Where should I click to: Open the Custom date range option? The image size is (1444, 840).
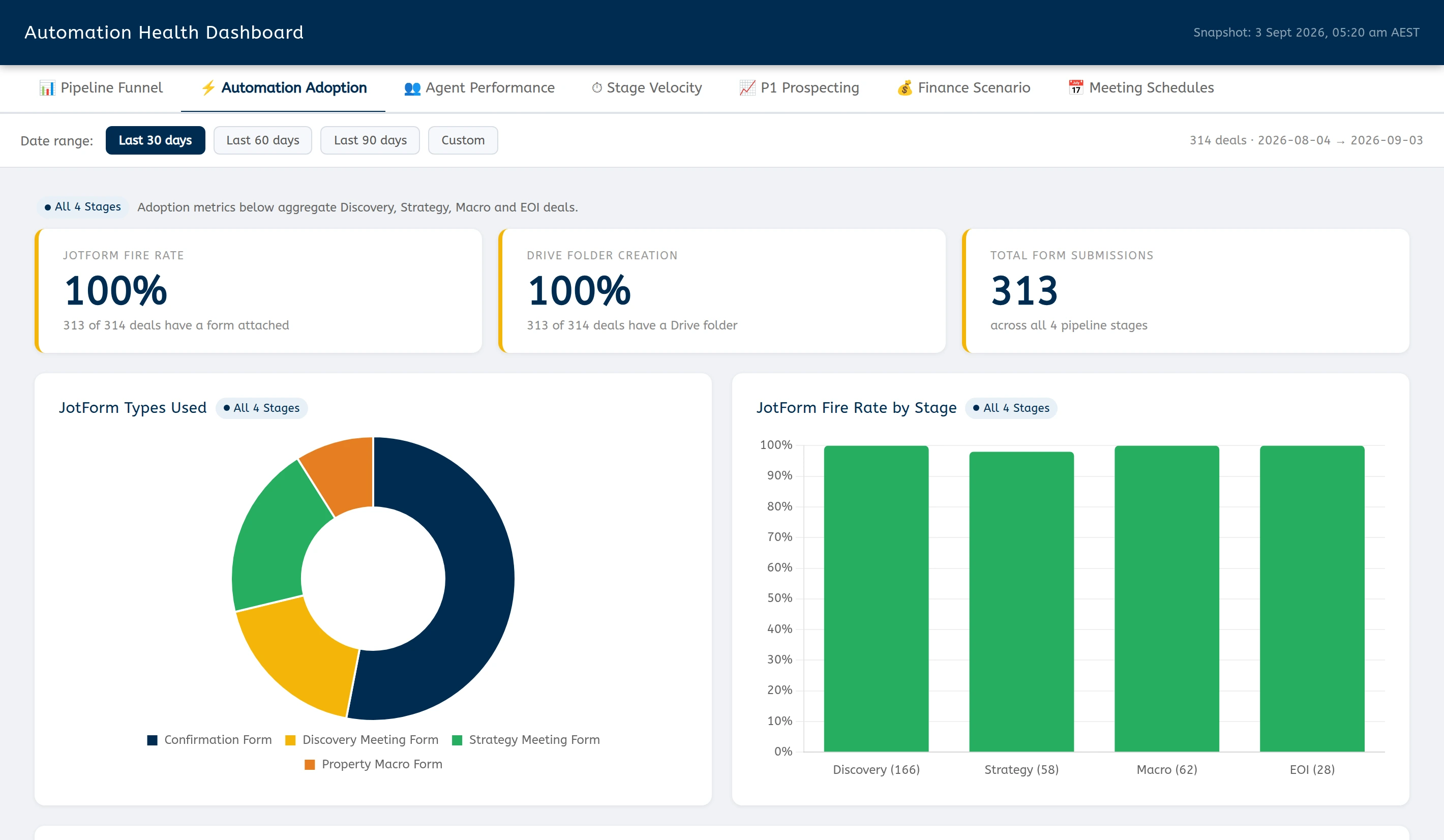[463, 140]
